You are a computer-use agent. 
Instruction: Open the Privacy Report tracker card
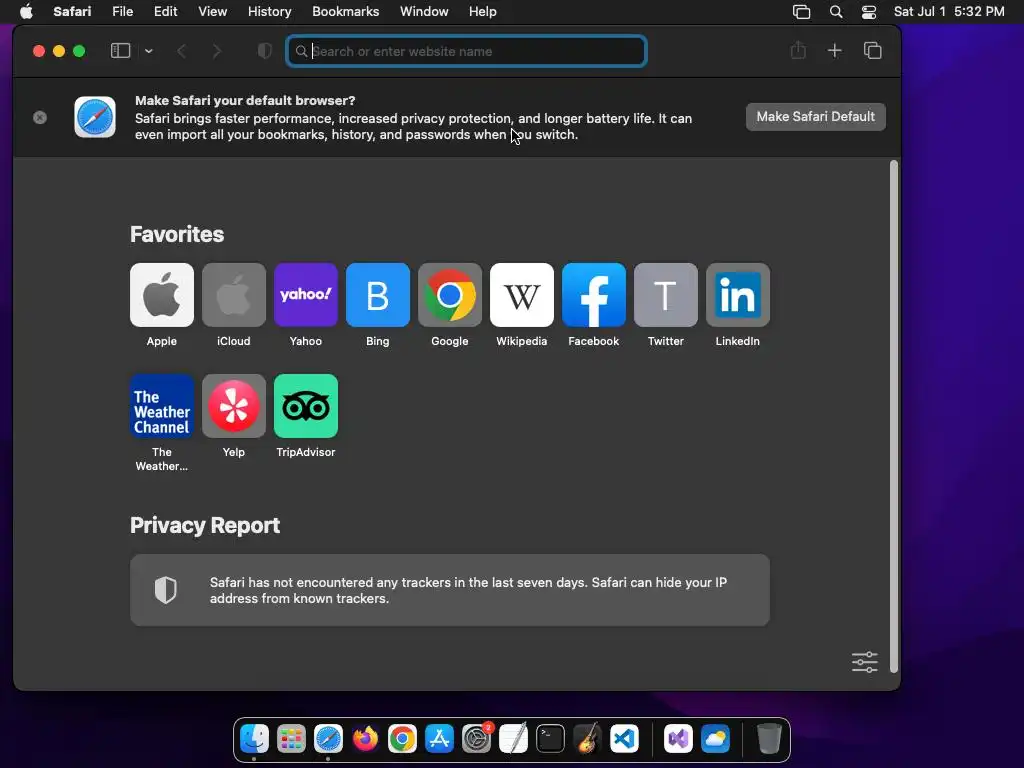pos(450,590)
